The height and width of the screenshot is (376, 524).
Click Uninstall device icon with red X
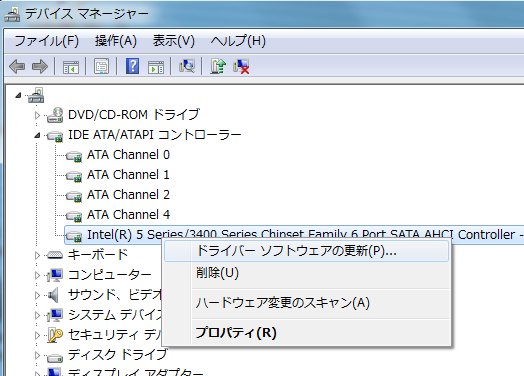pos(241,66)
